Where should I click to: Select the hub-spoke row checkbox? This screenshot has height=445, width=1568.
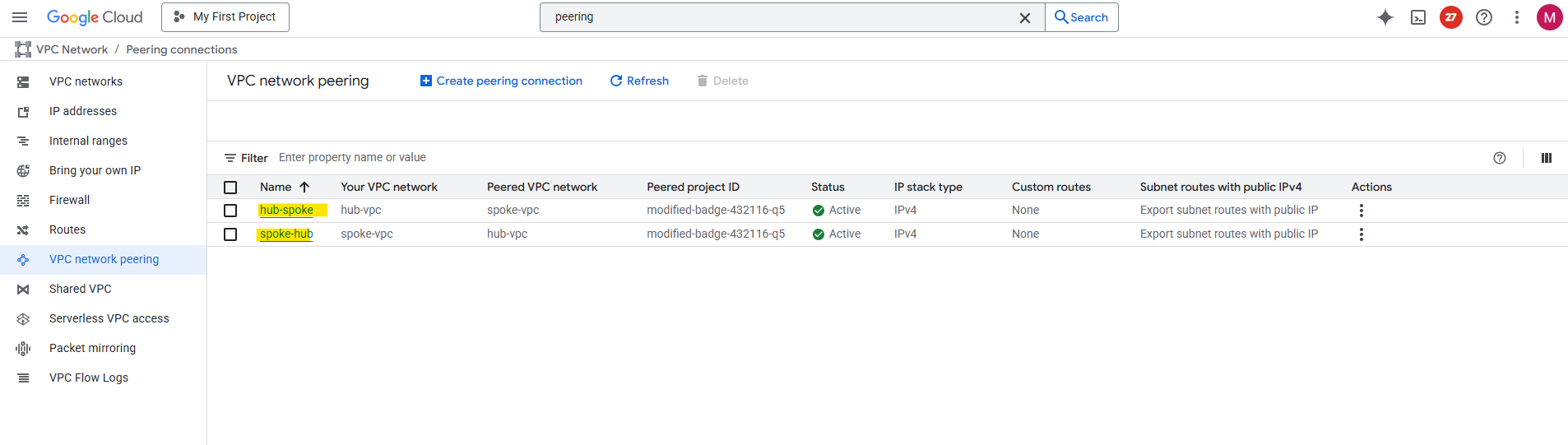230,211
